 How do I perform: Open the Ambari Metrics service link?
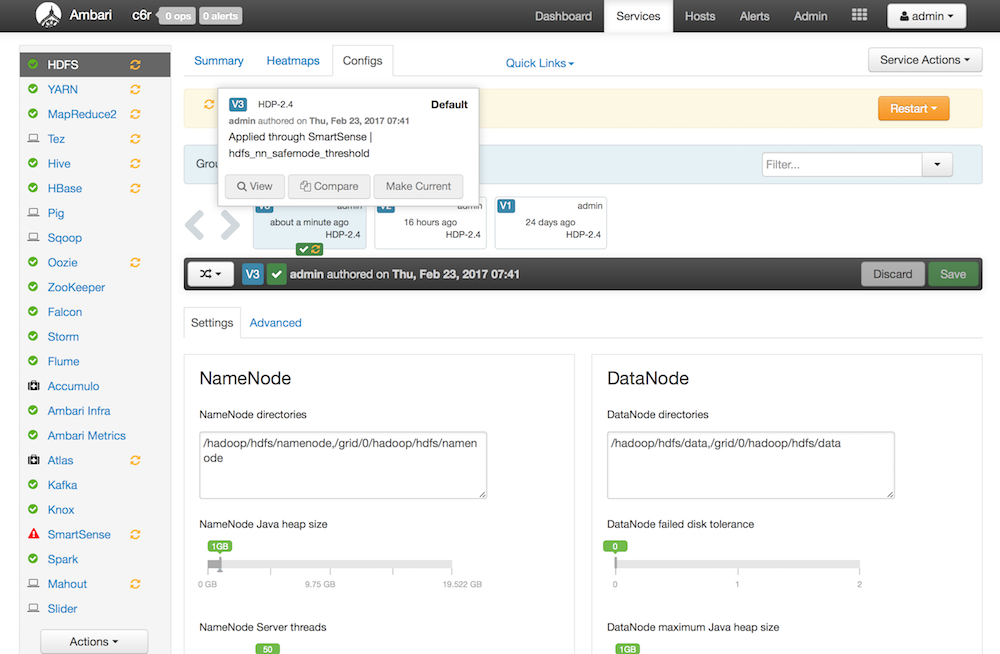pyautogui.click(x=87, y=436)
